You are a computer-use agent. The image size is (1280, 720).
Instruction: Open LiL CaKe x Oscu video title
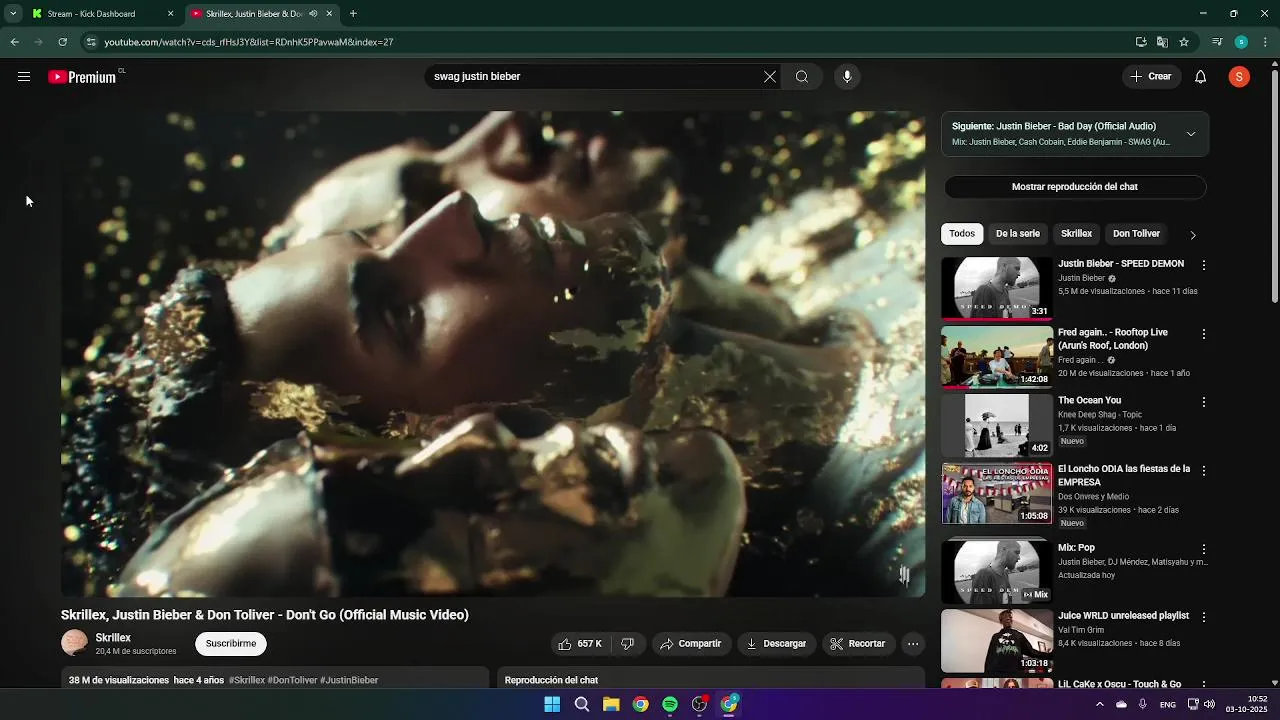tap(1119, 684)
